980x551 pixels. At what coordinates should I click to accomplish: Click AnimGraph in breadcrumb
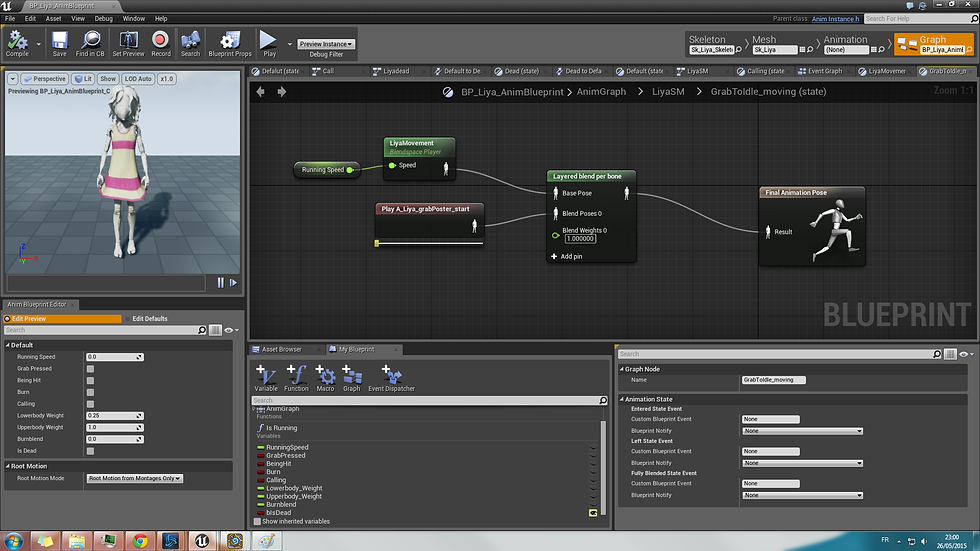coord(601,92)
